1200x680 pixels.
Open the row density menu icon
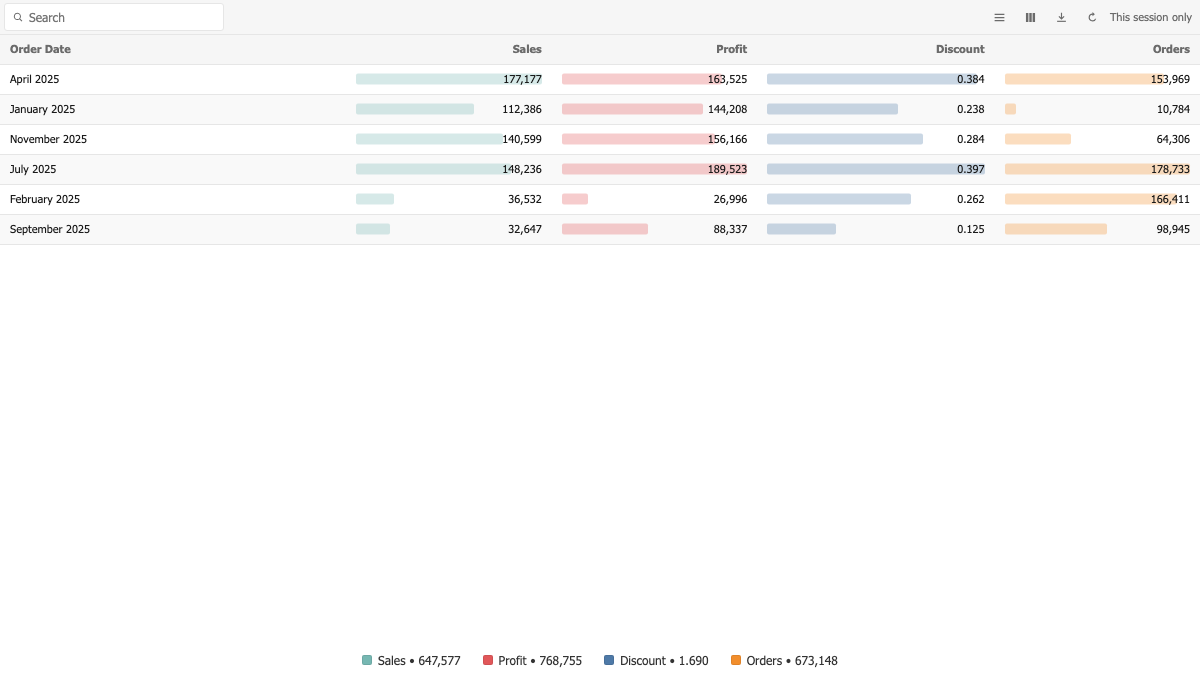point(999,17)
